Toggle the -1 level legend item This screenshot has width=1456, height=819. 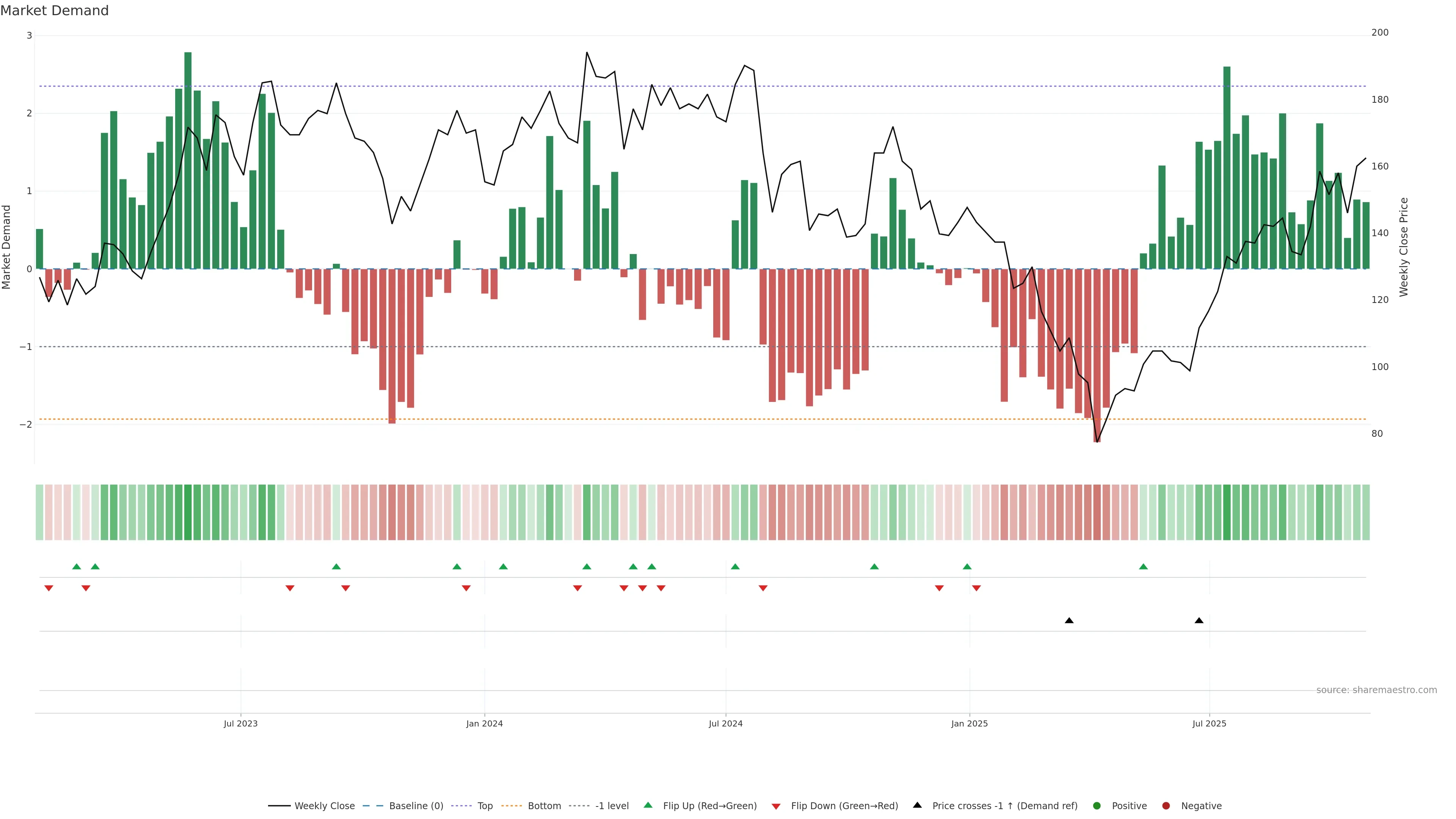(x=612, y=805)
